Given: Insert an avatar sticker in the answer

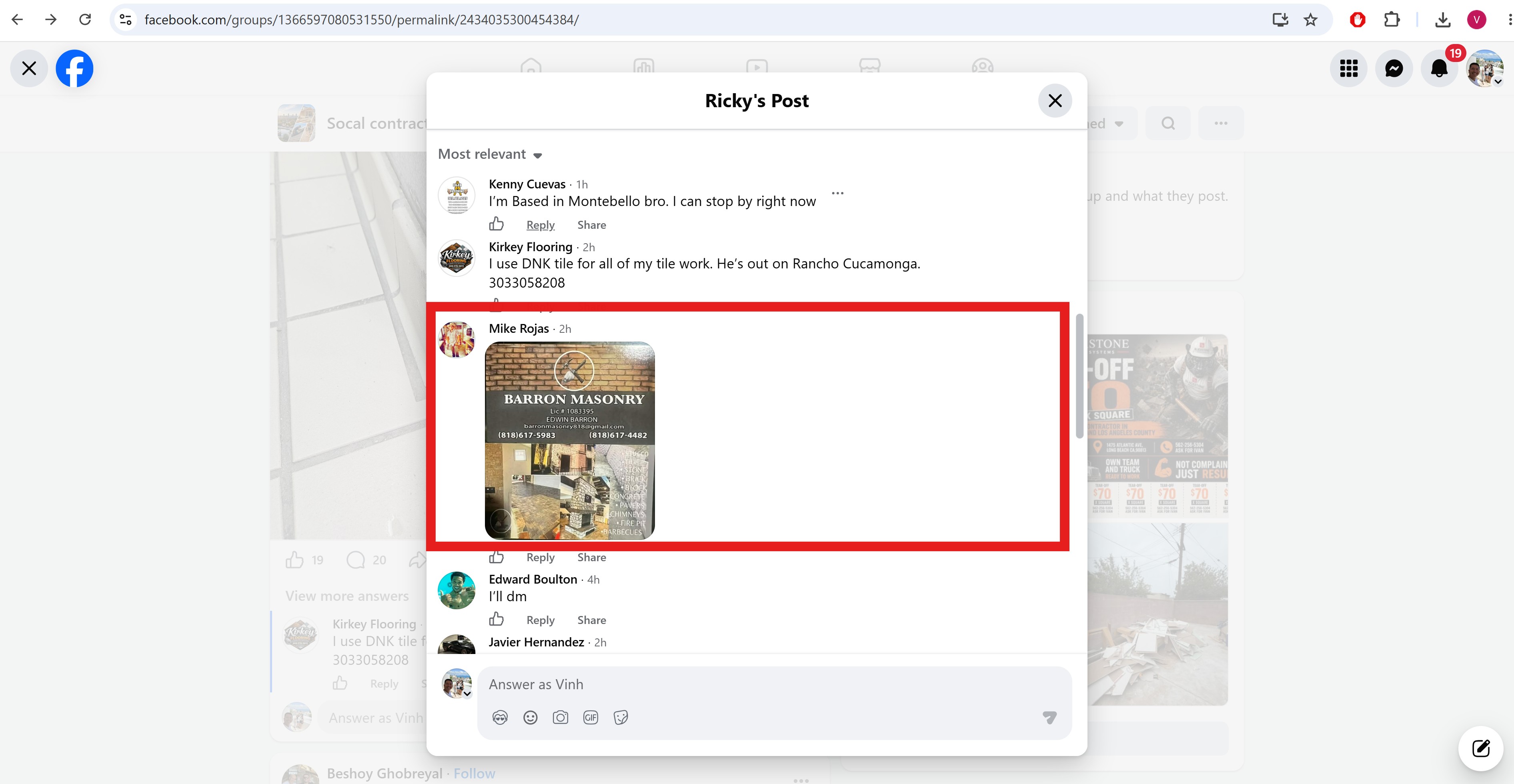Looking at the screenshot, I should (x=500, y=718).
